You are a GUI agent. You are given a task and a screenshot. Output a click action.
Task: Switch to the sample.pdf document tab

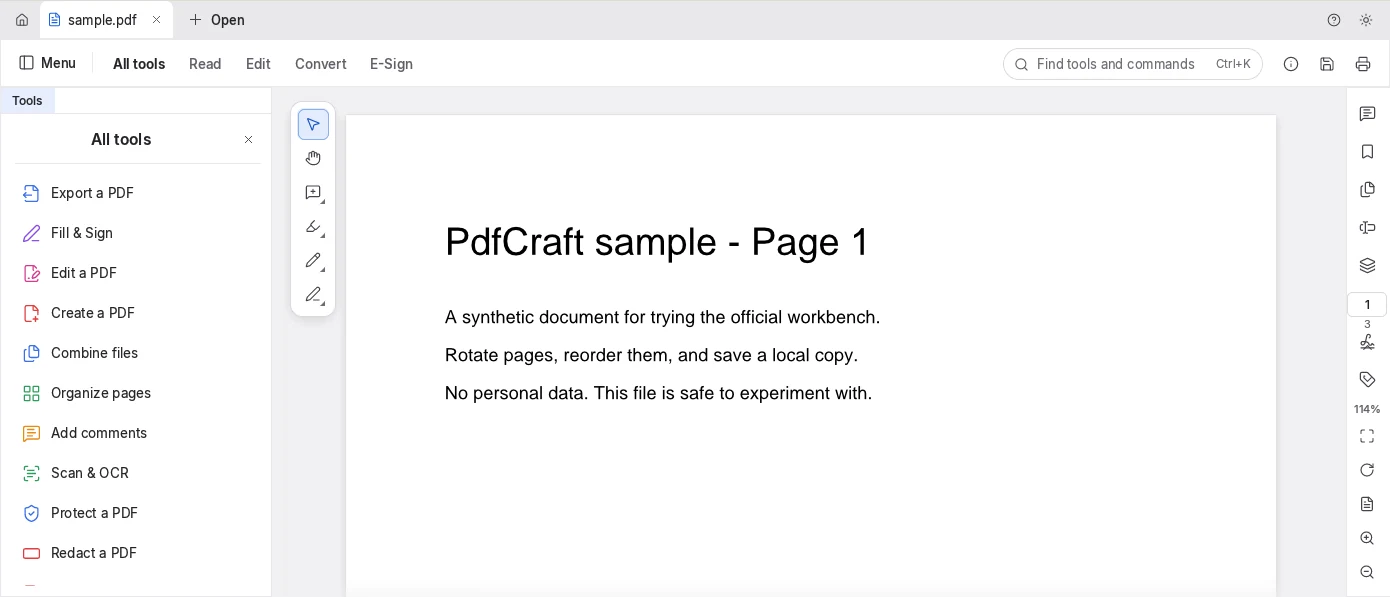coord(106,20)
